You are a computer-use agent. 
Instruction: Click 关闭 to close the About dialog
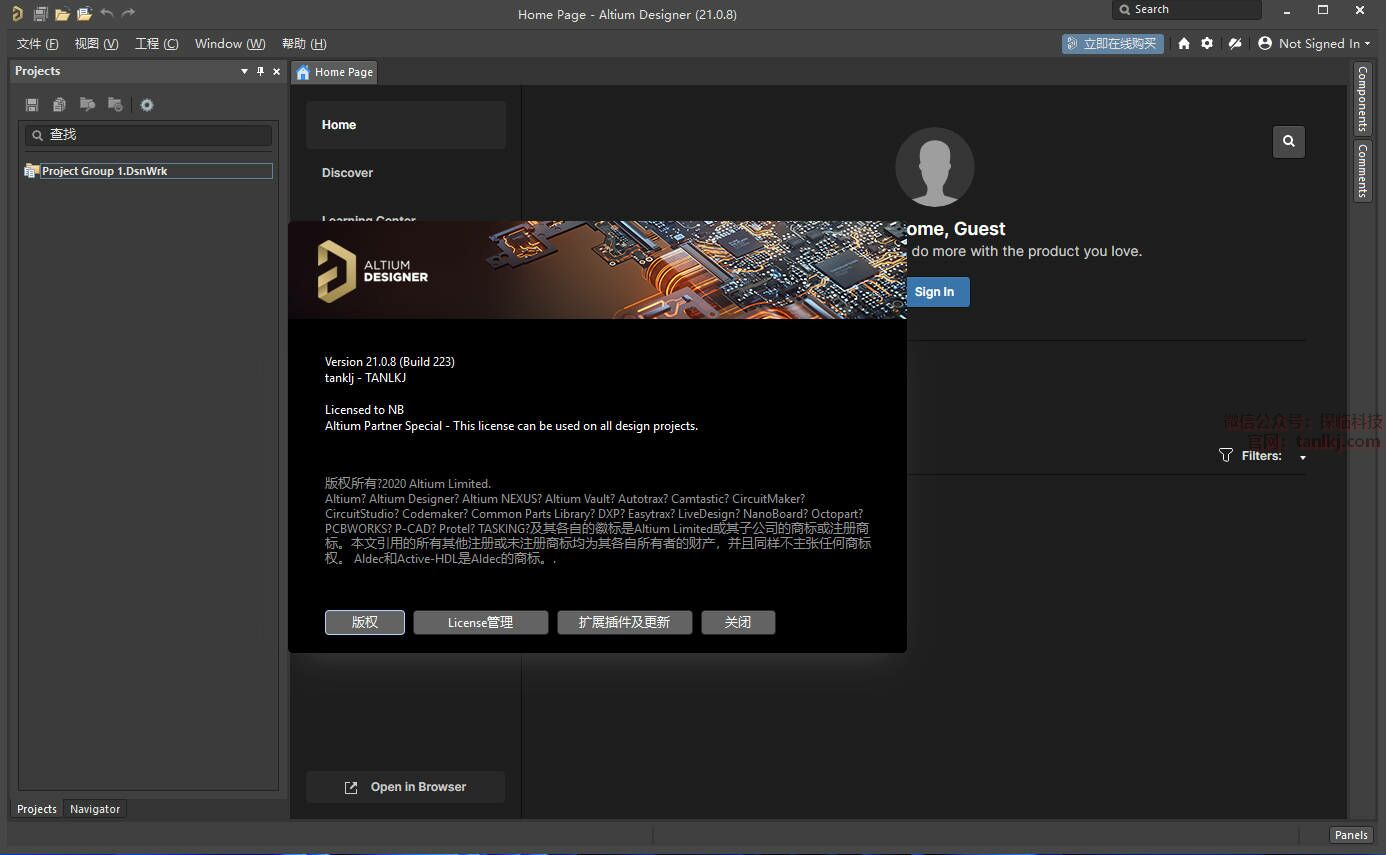click(x=738, y=622)
